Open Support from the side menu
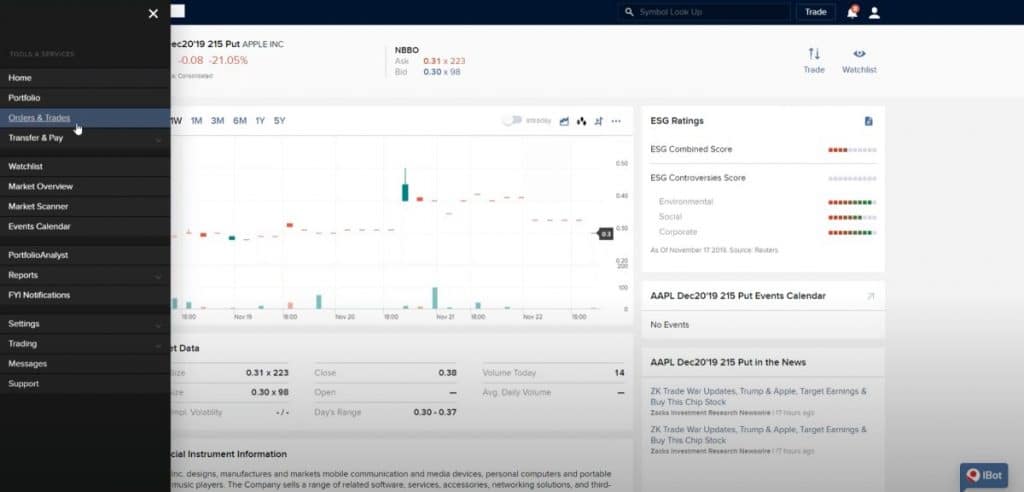This screenshot has height=492, width=1024. pos(85,384)
